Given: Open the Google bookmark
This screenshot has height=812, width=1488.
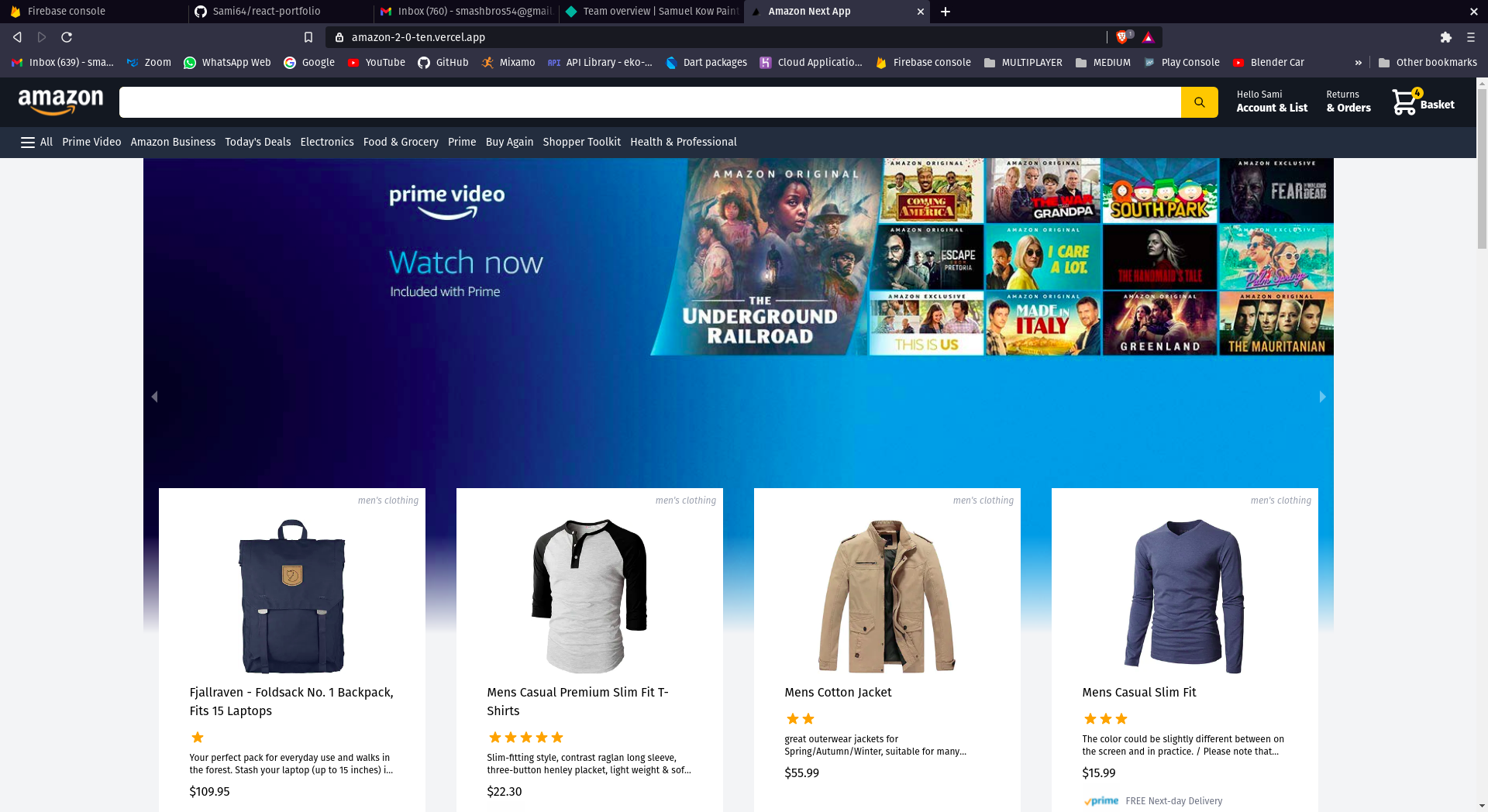Looking at the screenshot, I should pos(309,63).
